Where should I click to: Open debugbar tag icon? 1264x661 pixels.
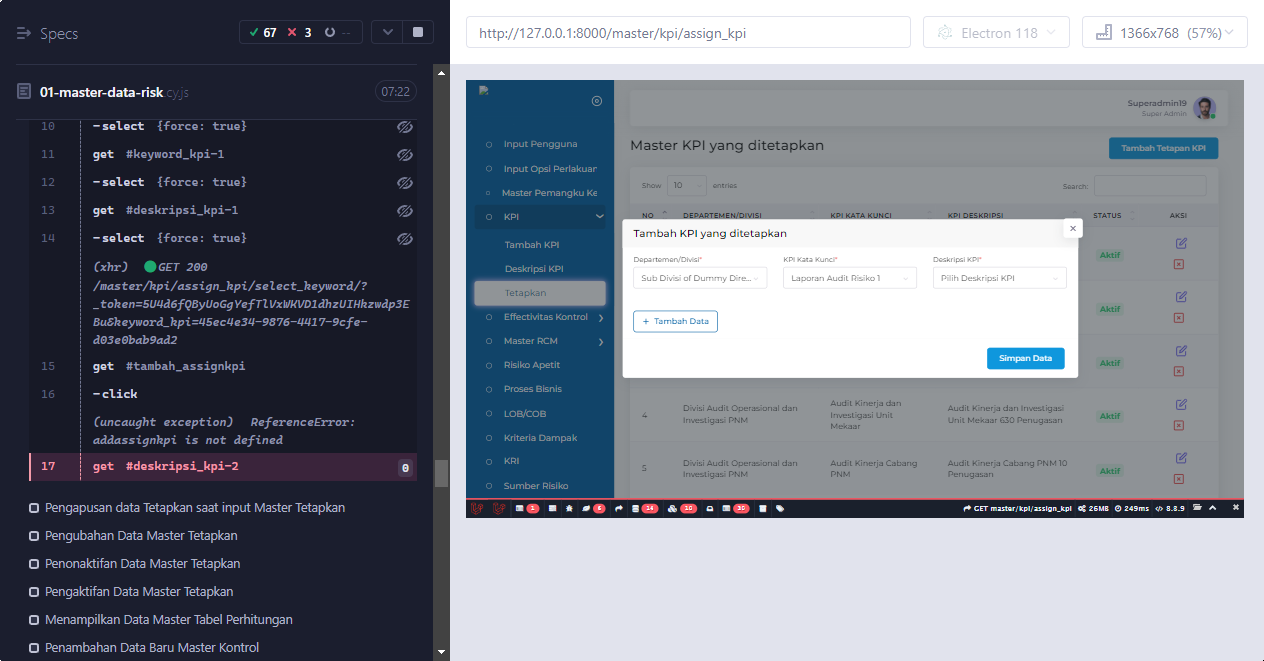click(780, 508)
